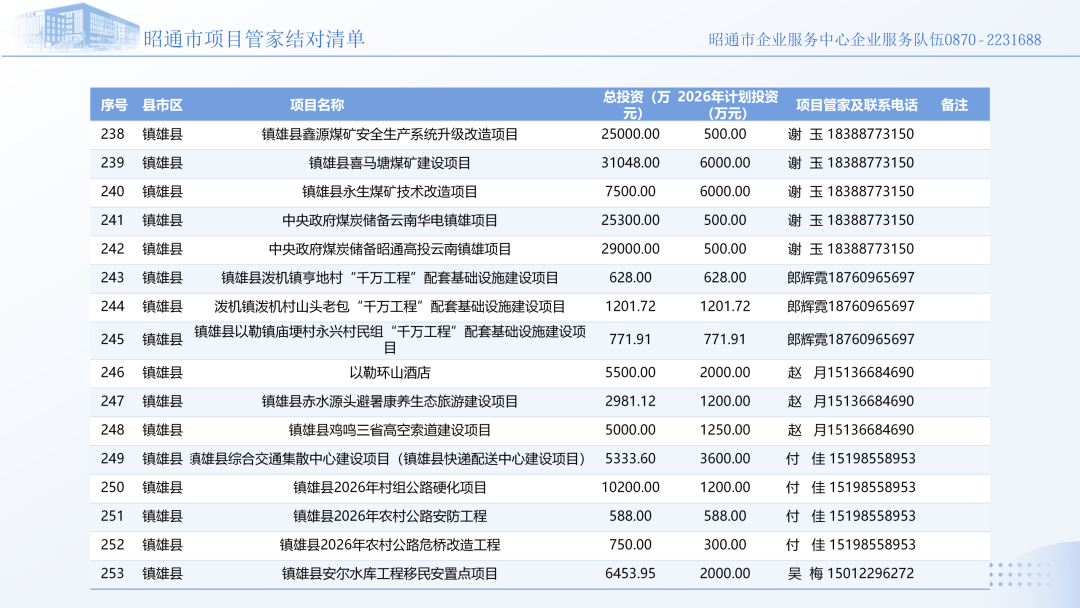Click 镇雄县2026年农村公路安防工程

tap(390, 517)
